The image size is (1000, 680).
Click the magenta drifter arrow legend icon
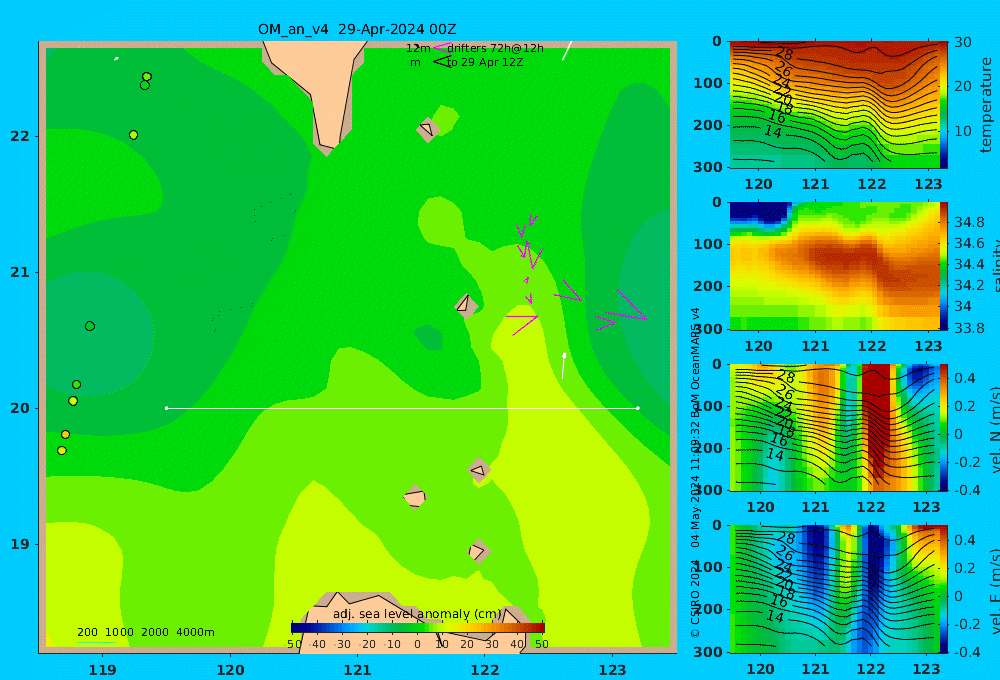point(441,48)
